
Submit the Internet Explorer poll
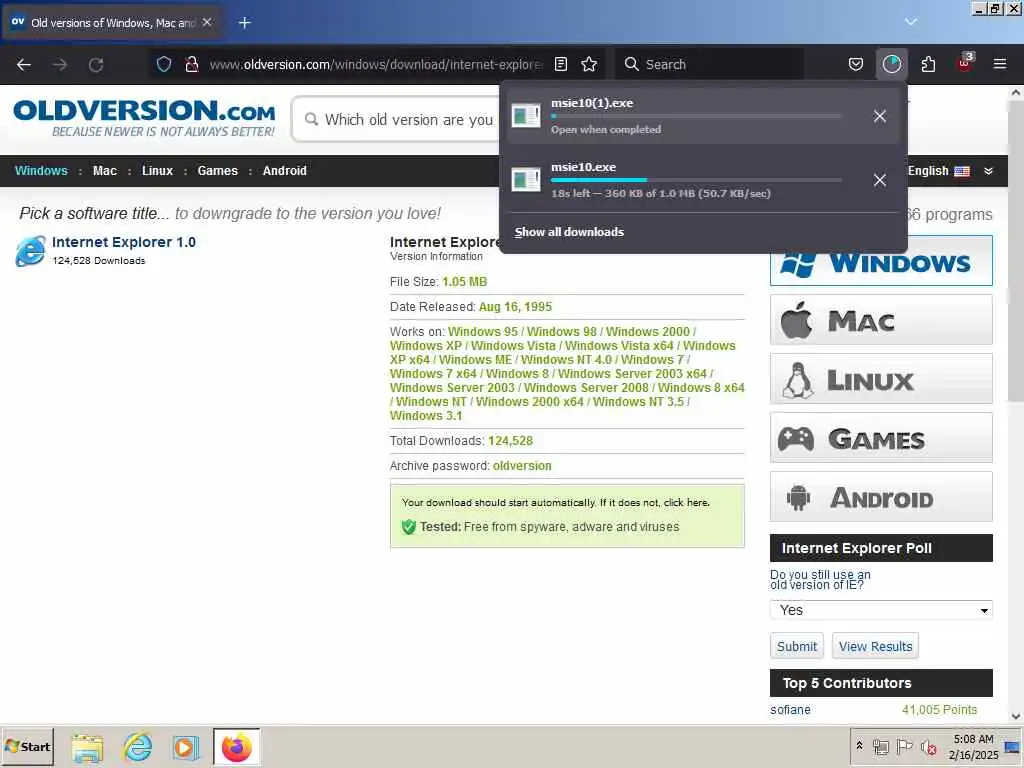[797, 646]
